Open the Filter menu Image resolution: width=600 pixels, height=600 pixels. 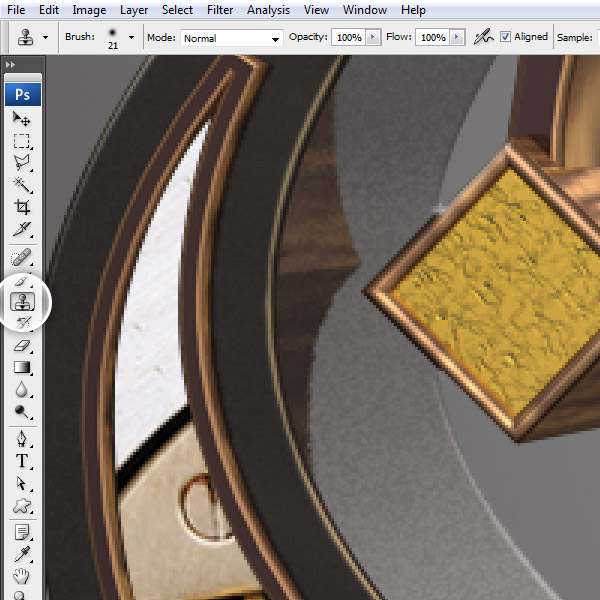[x=220, y=10]
